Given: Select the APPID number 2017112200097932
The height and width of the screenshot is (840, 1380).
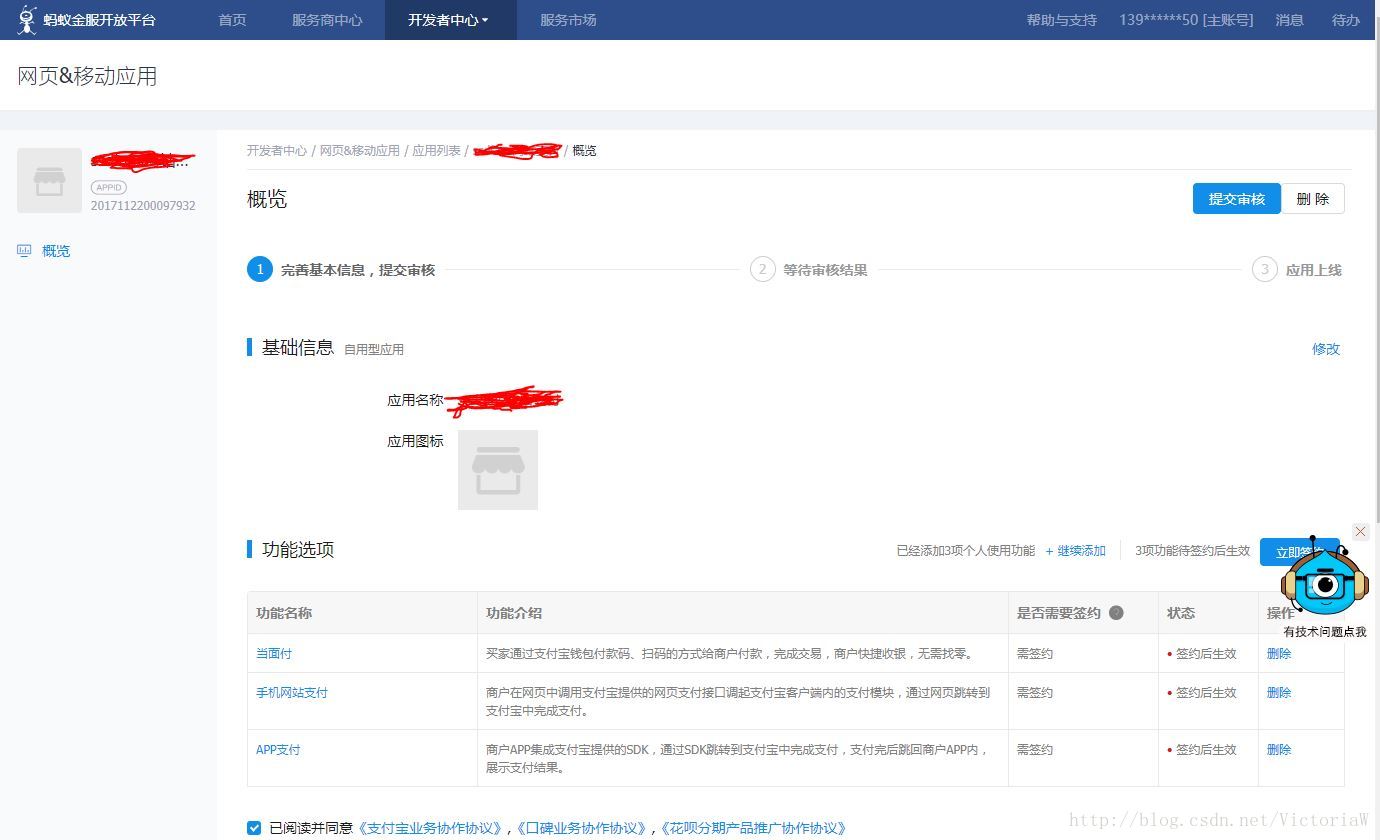Looking at the screenshot, I should [x=143, y=206].
